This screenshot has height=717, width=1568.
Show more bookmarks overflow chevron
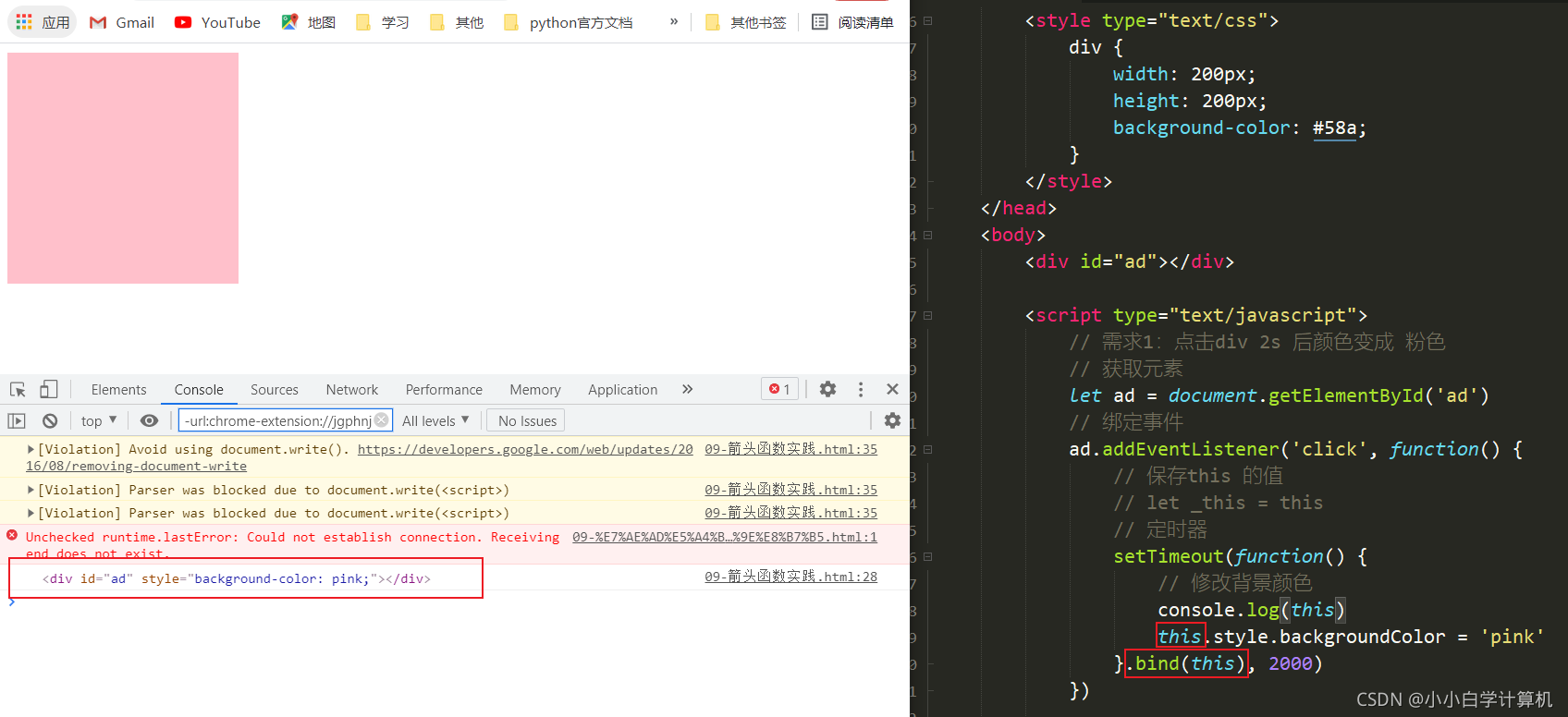point(674,21)
